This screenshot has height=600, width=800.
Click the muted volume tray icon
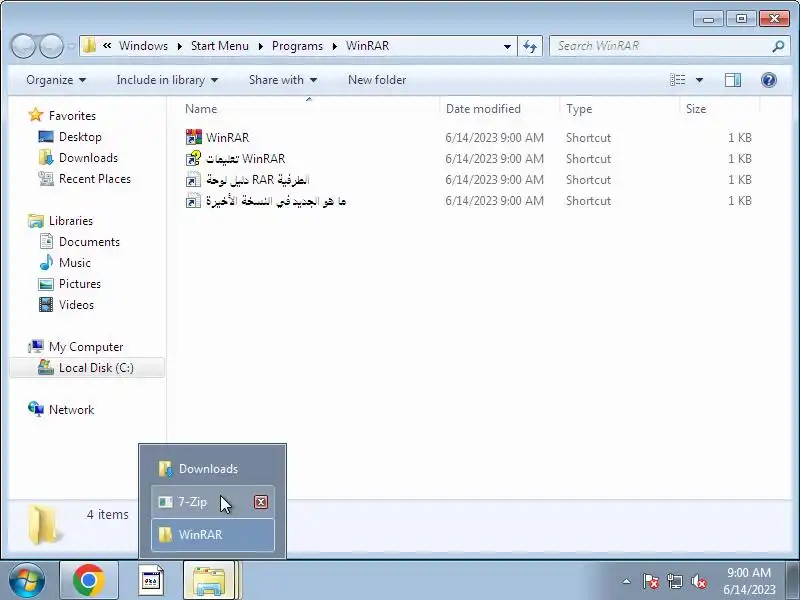(698, 581)
